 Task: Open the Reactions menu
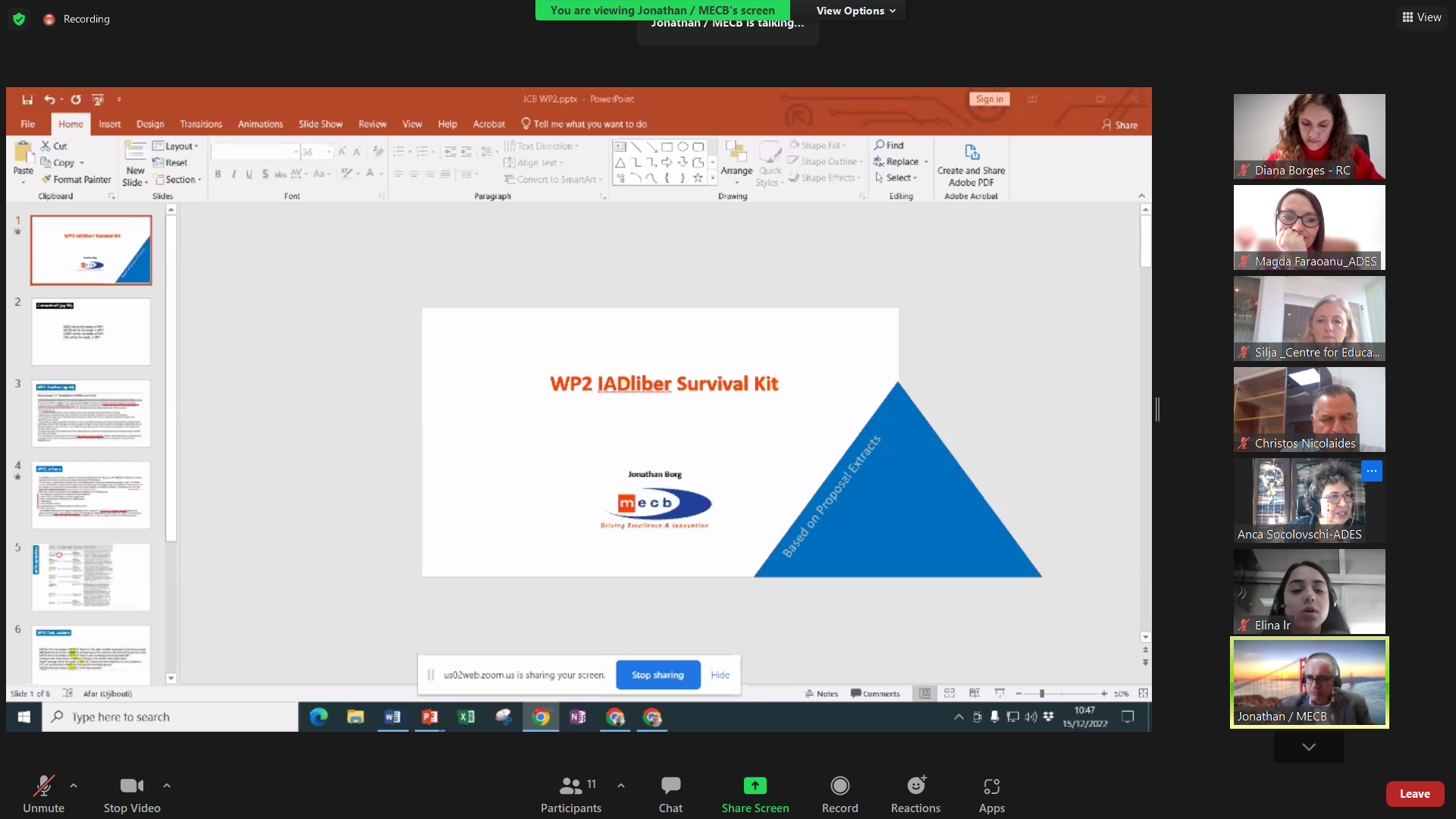pos(915,793)
